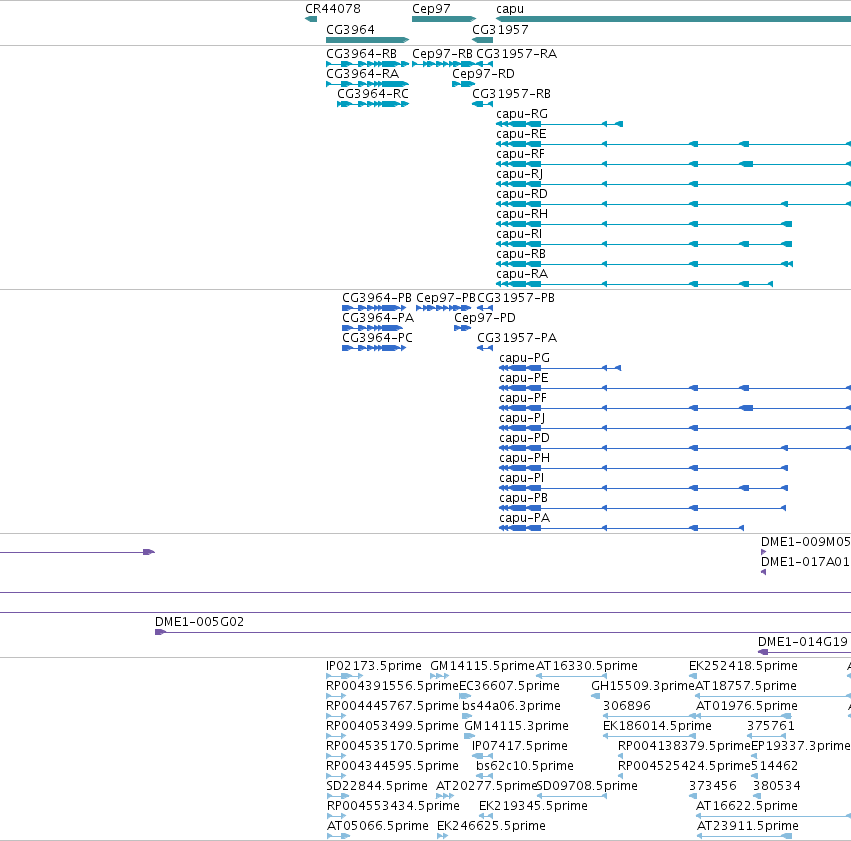Click the capu gene label
851x841 pixels.
point(510,9)
